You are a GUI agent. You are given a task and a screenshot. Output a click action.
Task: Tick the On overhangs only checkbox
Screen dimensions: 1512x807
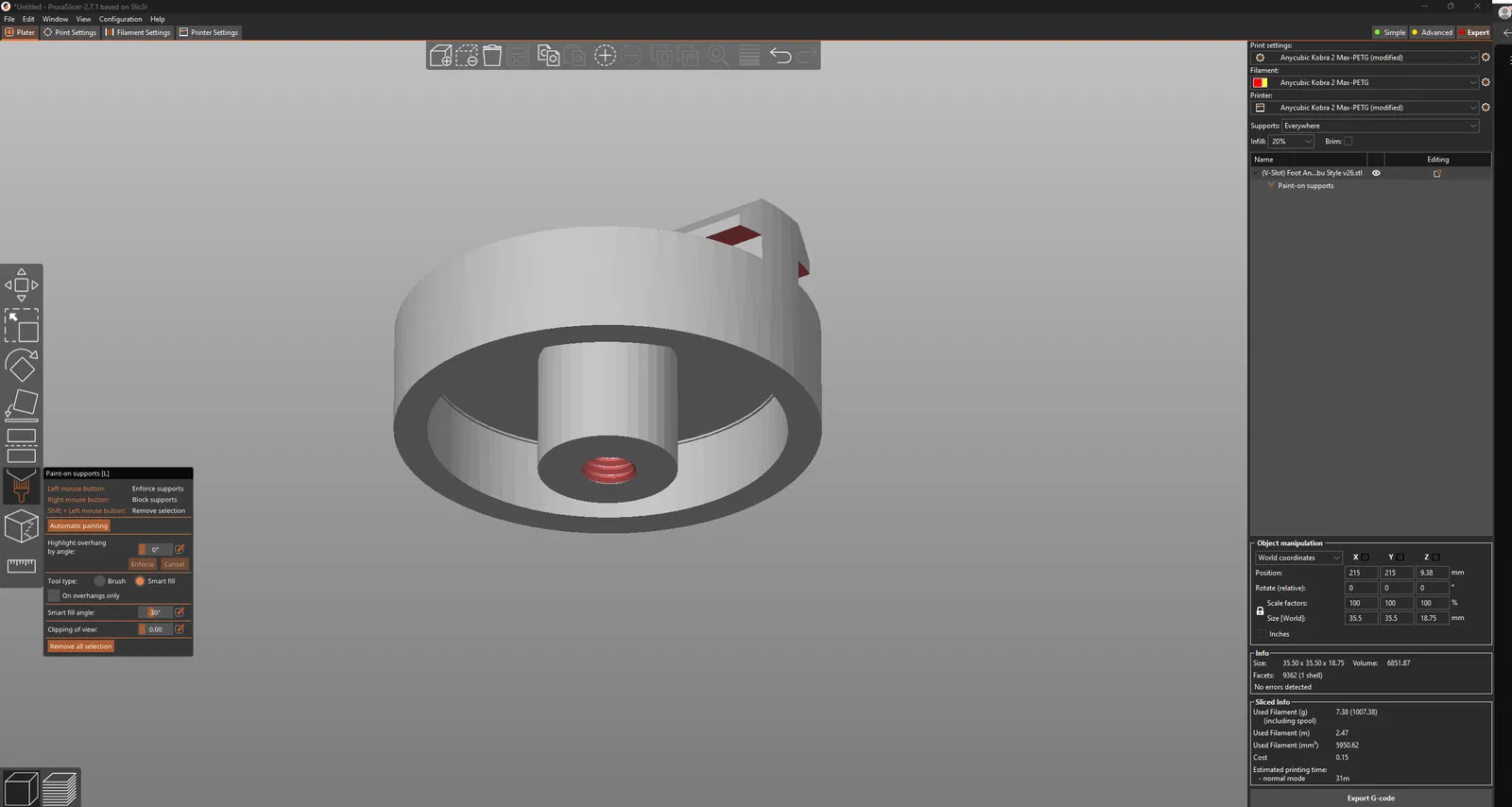[x=54, y=595]
